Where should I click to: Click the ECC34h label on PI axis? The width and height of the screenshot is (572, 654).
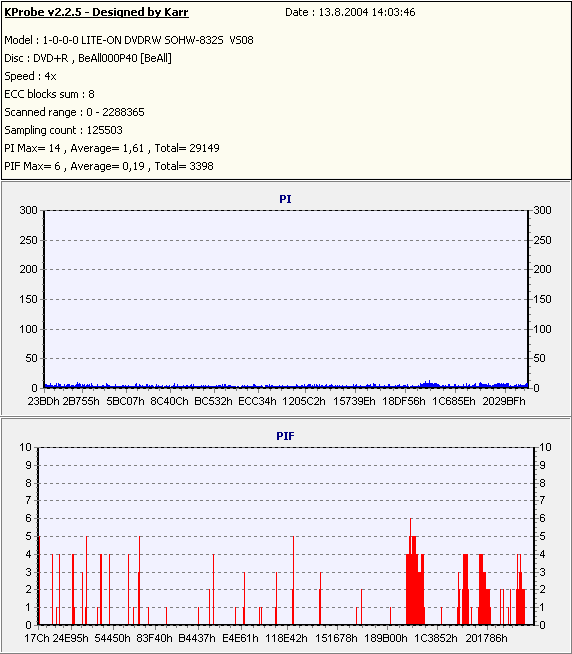[257, 401]
